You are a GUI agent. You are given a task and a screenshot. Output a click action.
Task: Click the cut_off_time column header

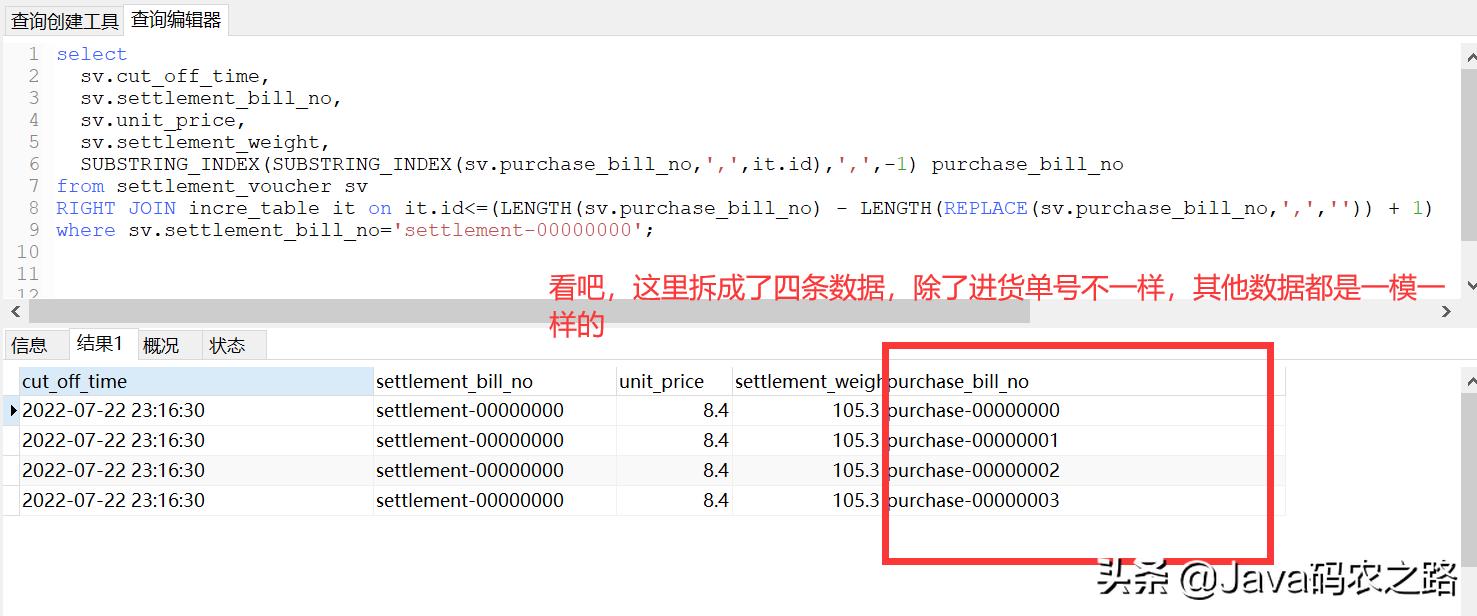point(75,380)
